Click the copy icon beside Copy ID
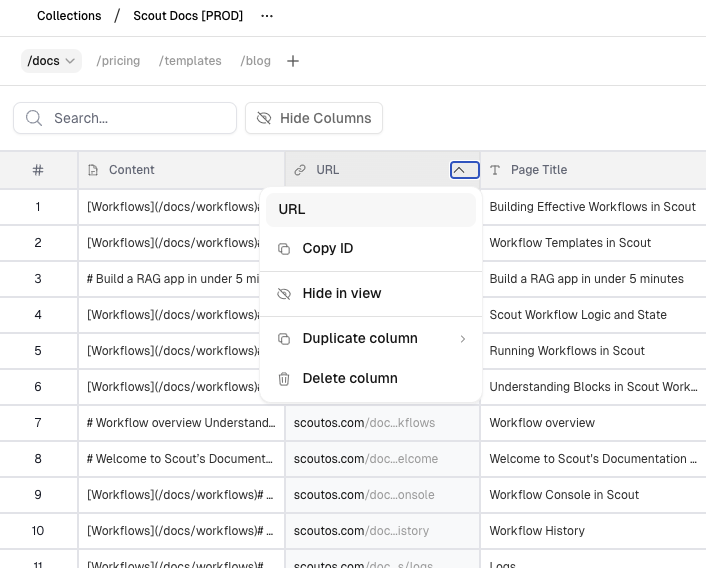 pos(284,249)
